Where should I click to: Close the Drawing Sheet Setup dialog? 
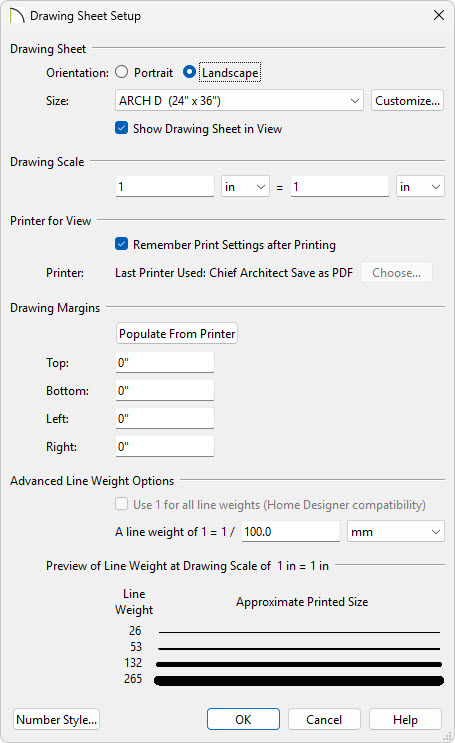coord(439,15)
